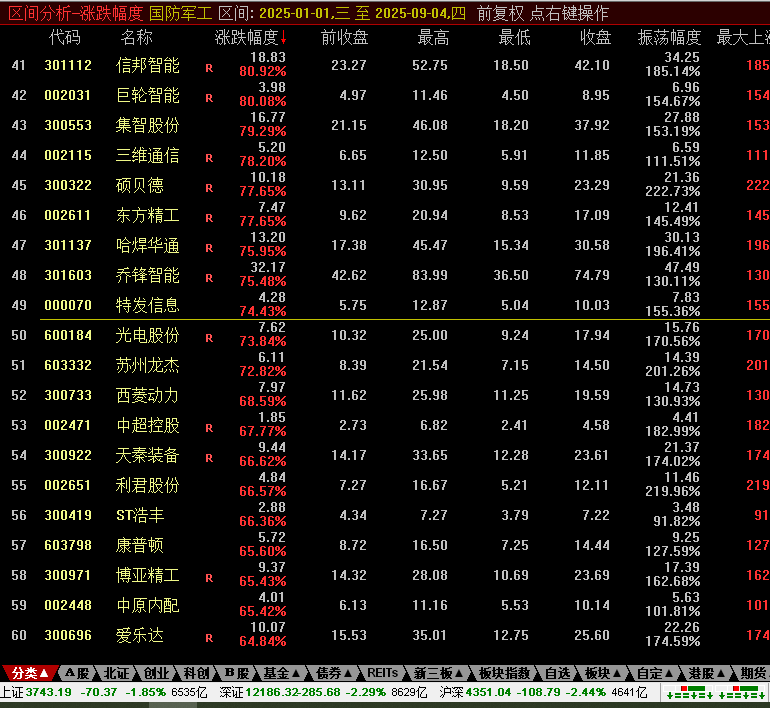Switch to the B股 tab
Screen dimensions: 770x708
pos(237,673)
